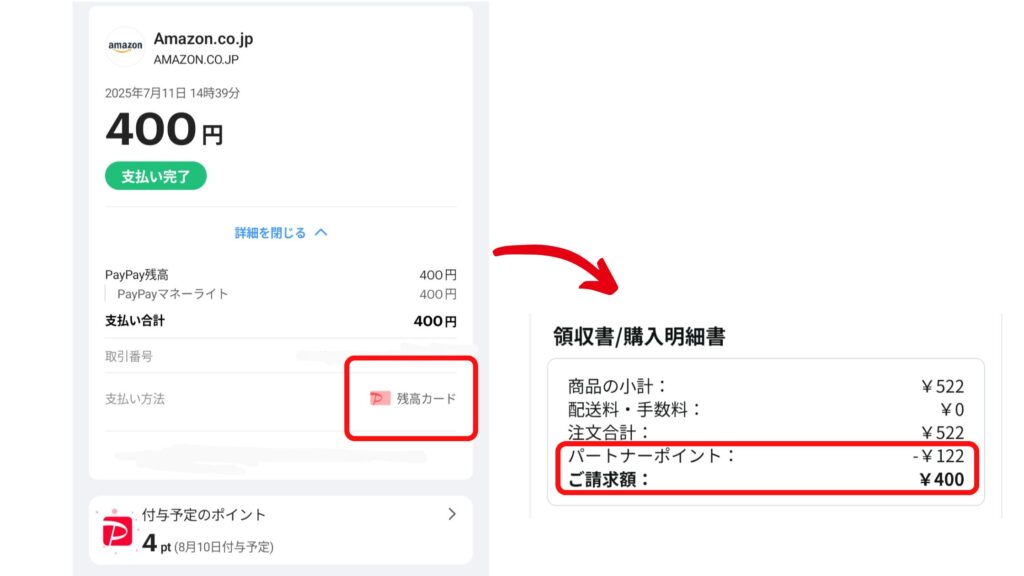Click the 領収書/購入明細書 heading

[x=639, y=336]
